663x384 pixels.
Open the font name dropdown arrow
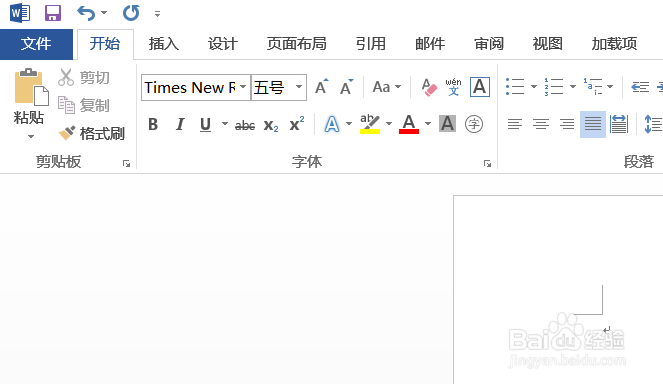click(x=243, y=87)
